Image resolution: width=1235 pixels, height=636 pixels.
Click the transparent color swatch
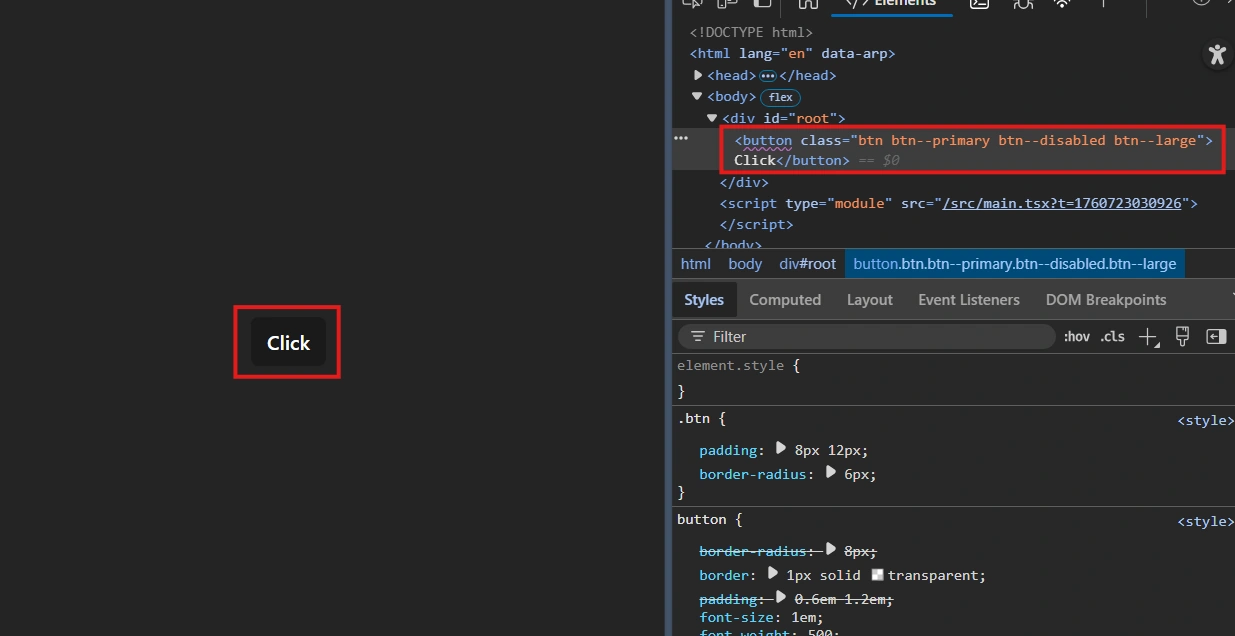coord(878,575)
